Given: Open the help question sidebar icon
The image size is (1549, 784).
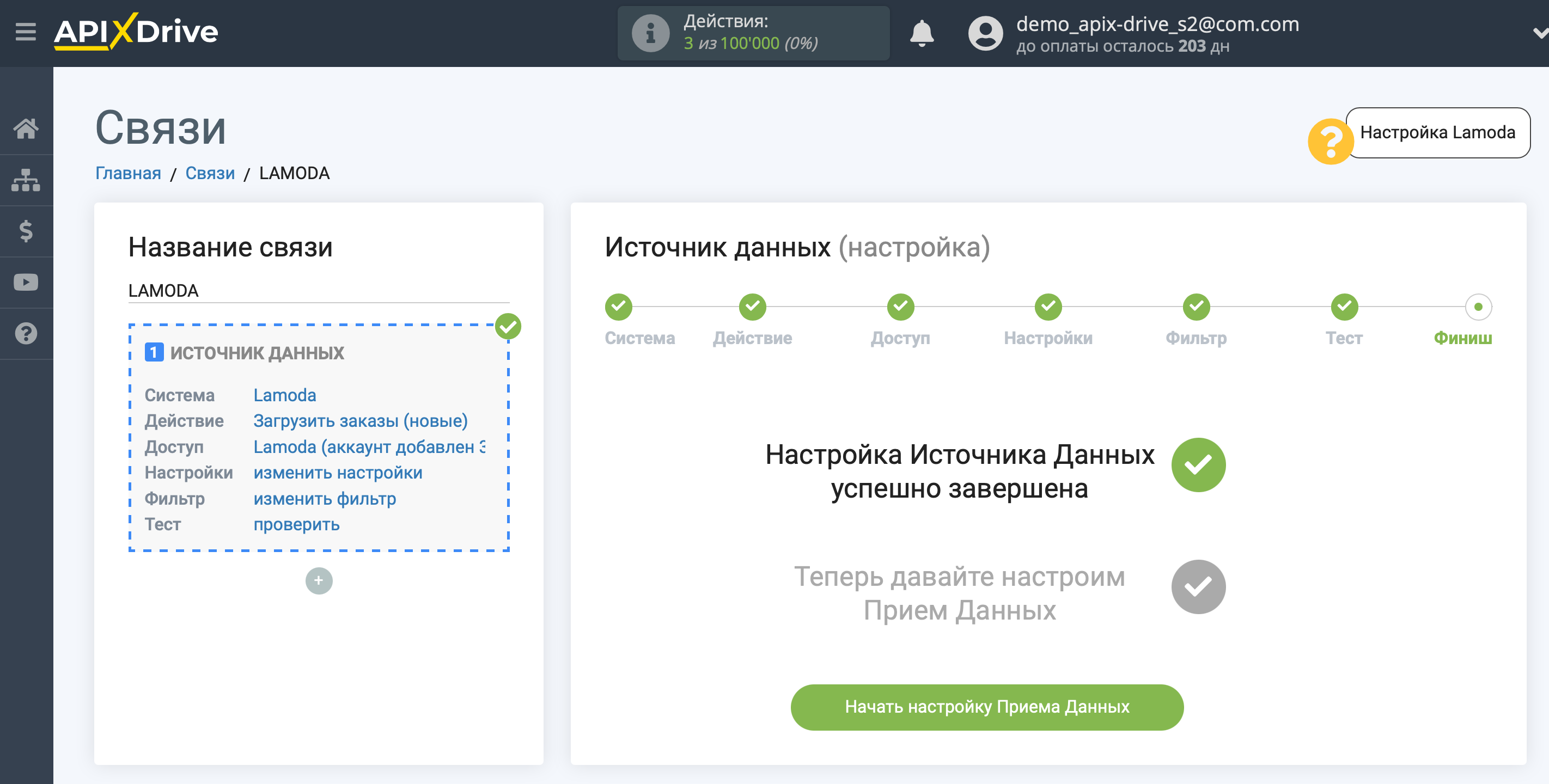Looking at the screenshot, I should point(26,333).
